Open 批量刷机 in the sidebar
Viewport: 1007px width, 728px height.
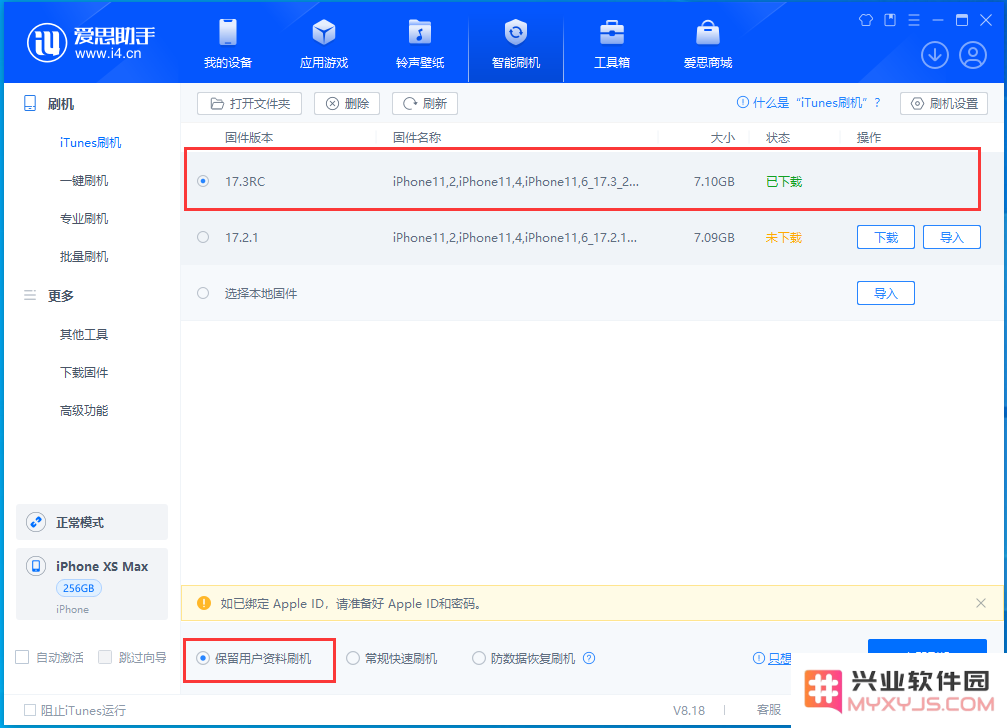click(84, 256)
